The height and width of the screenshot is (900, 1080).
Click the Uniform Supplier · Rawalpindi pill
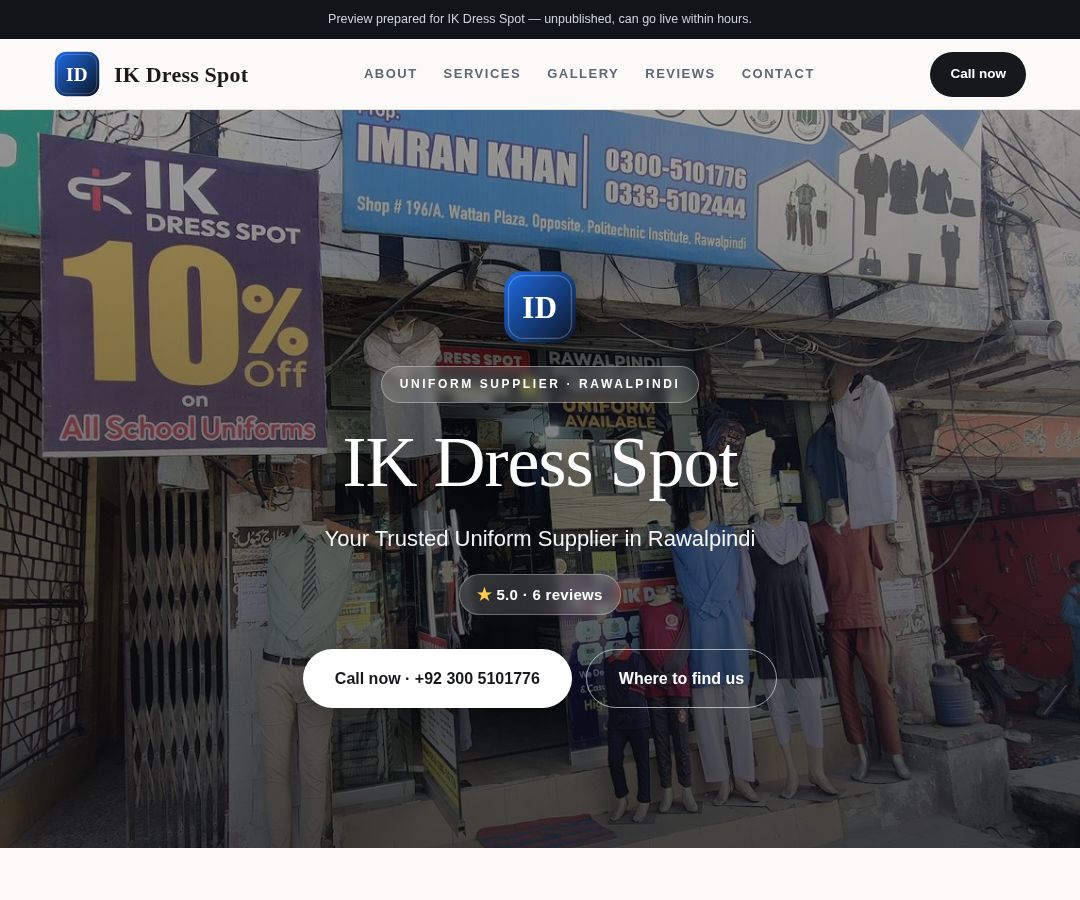pos(539,384)
